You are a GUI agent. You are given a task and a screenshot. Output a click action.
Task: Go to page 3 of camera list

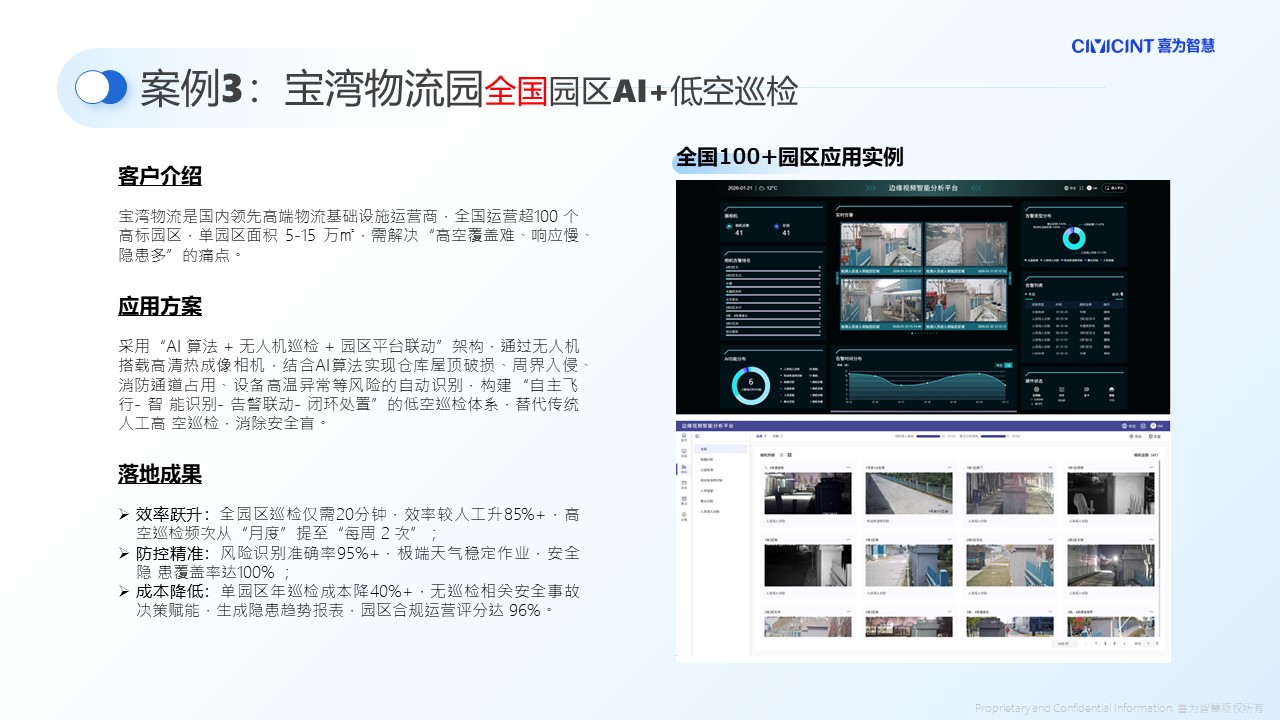pos(1112,643)
